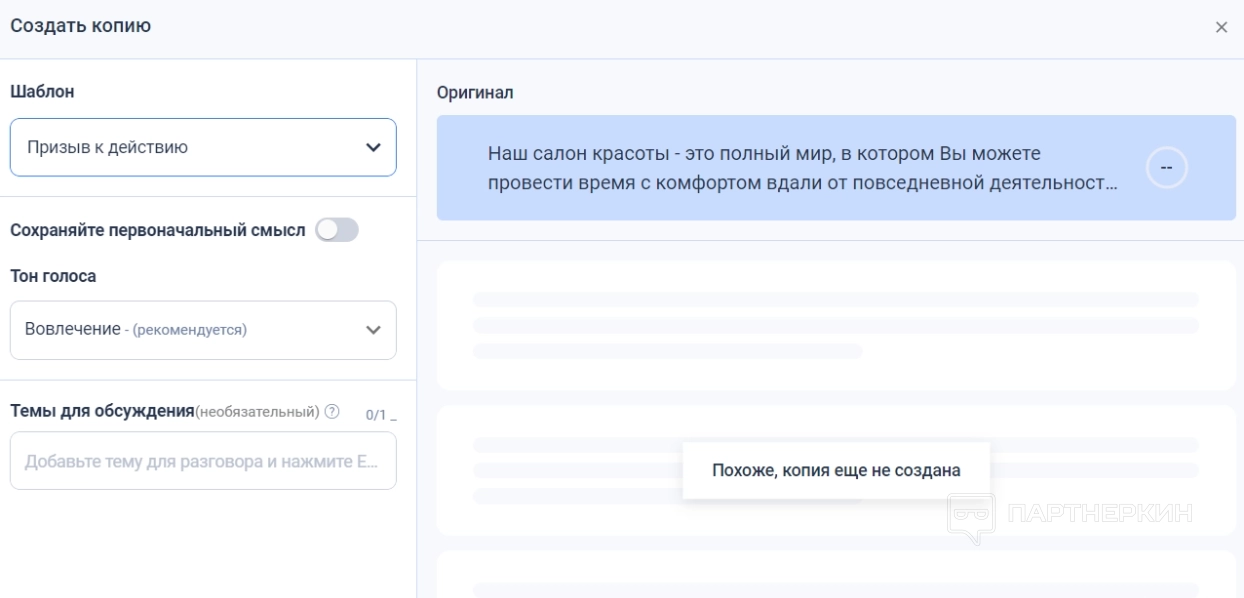
Task: Open the Призыв к действию template dropdown
Action: pos(190,148)
